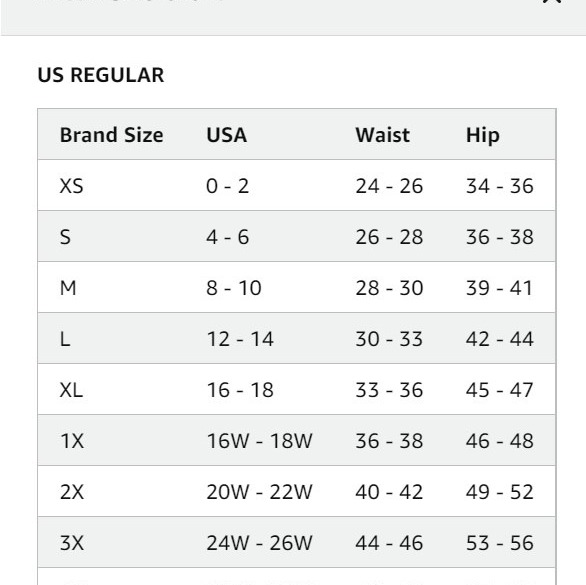The image size is (586, 585).
Task: Select the S brand size row
Action: point(296,236)
